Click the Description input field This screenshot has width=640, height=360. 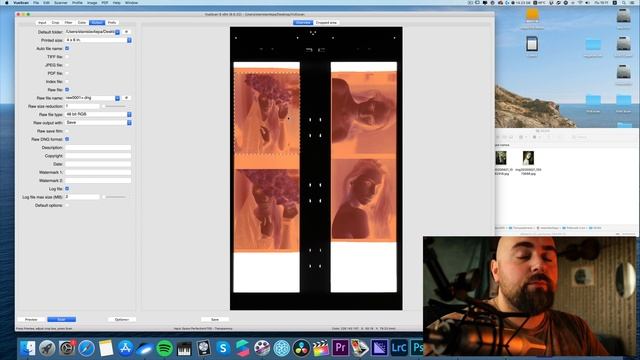click(x=98, y=147)
